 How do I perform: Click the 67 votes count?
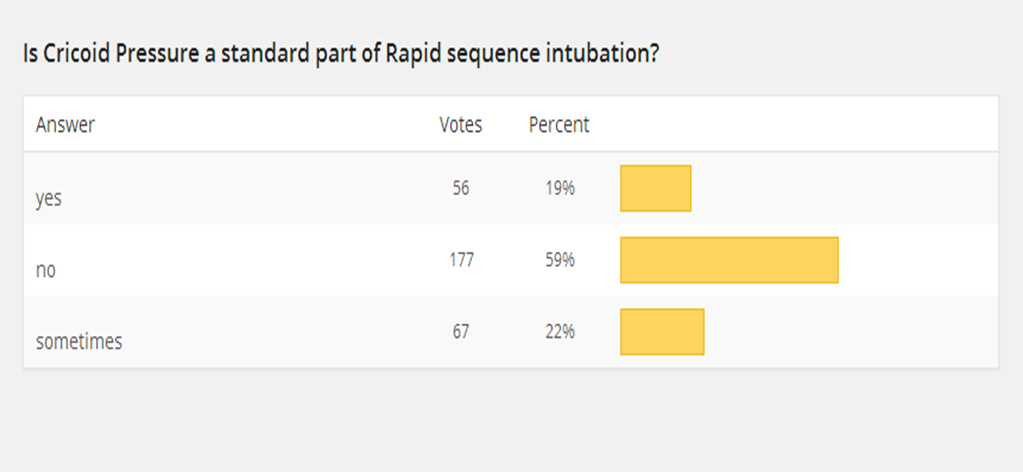460,331
